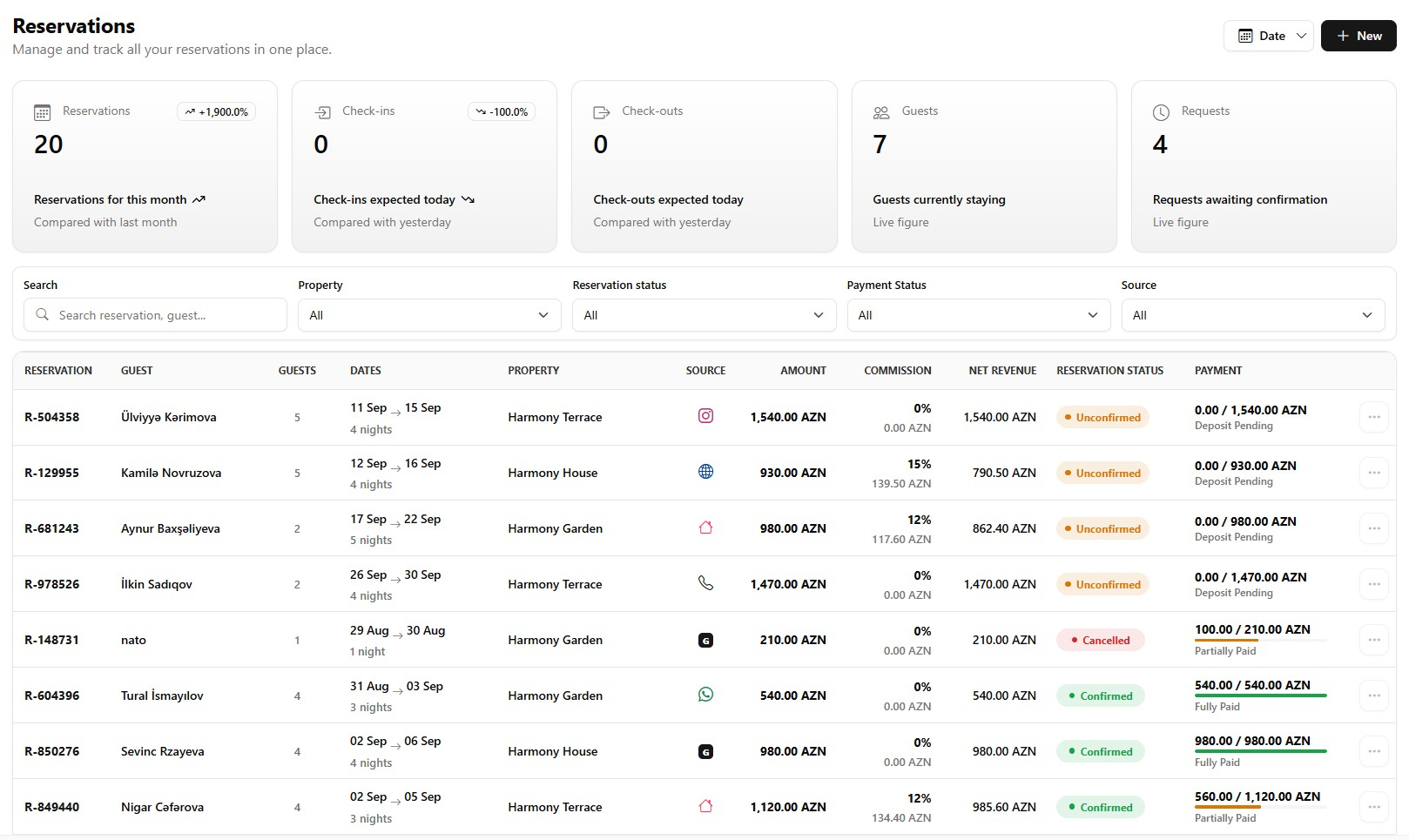
Task: Click guest name Aynur Baxşəliyeva
Action: coord(171,528)
